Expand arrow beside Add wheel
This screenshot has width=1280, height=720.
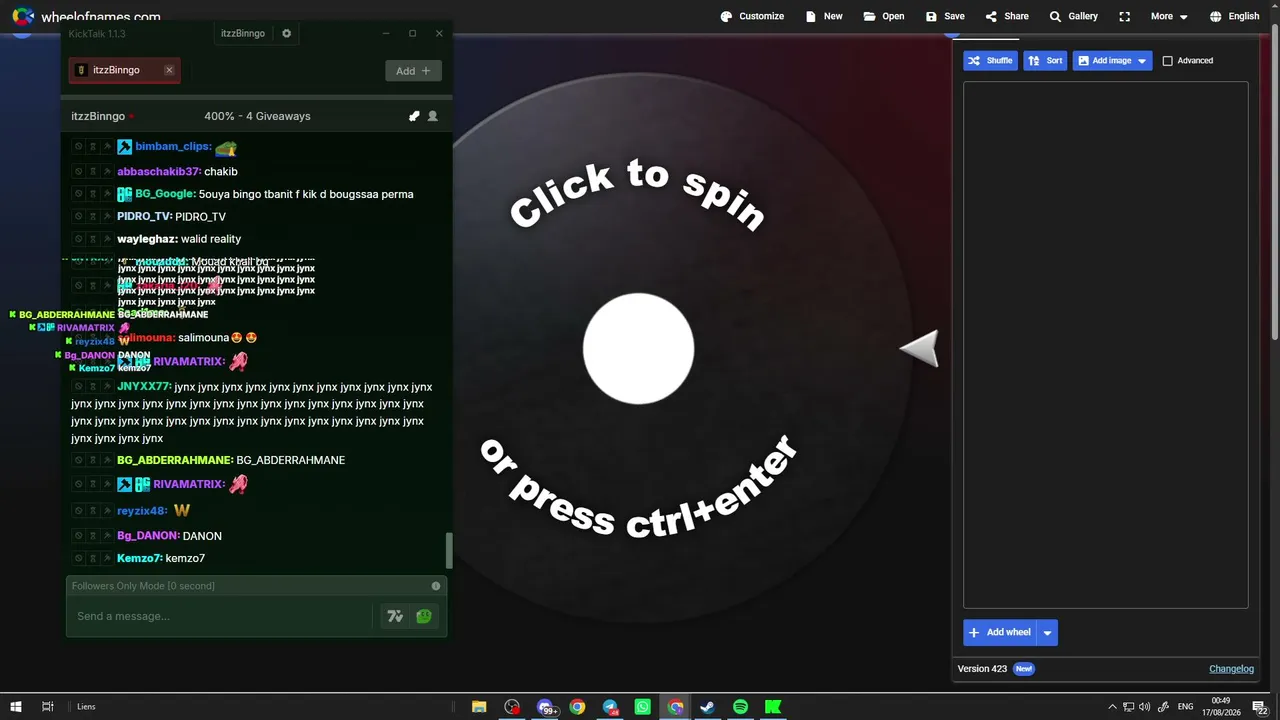point(1047,632)
